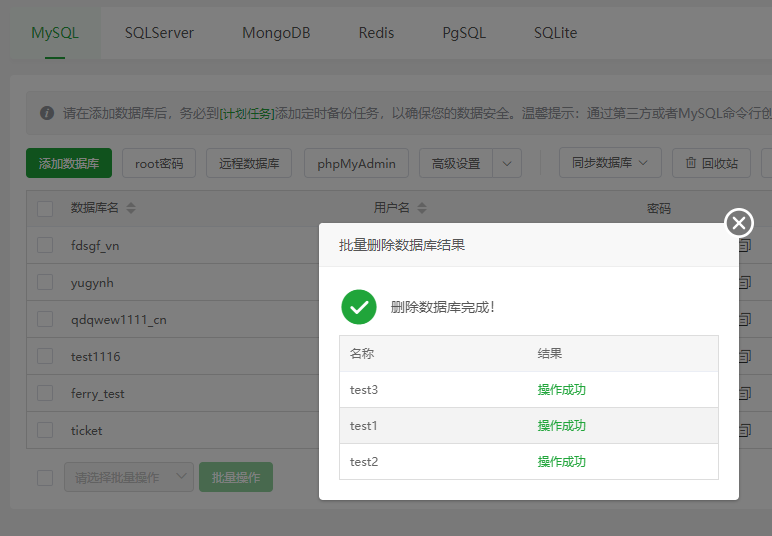
Task: Click the info icon in notice bar
Action: pos(47,113)
